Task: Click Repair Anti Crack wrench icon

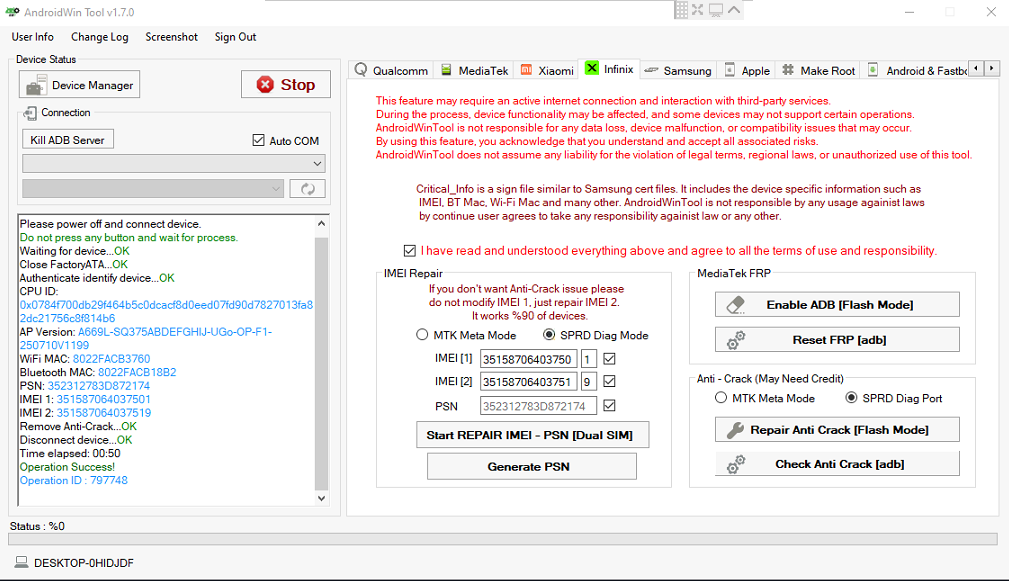Action: point(736,430)
